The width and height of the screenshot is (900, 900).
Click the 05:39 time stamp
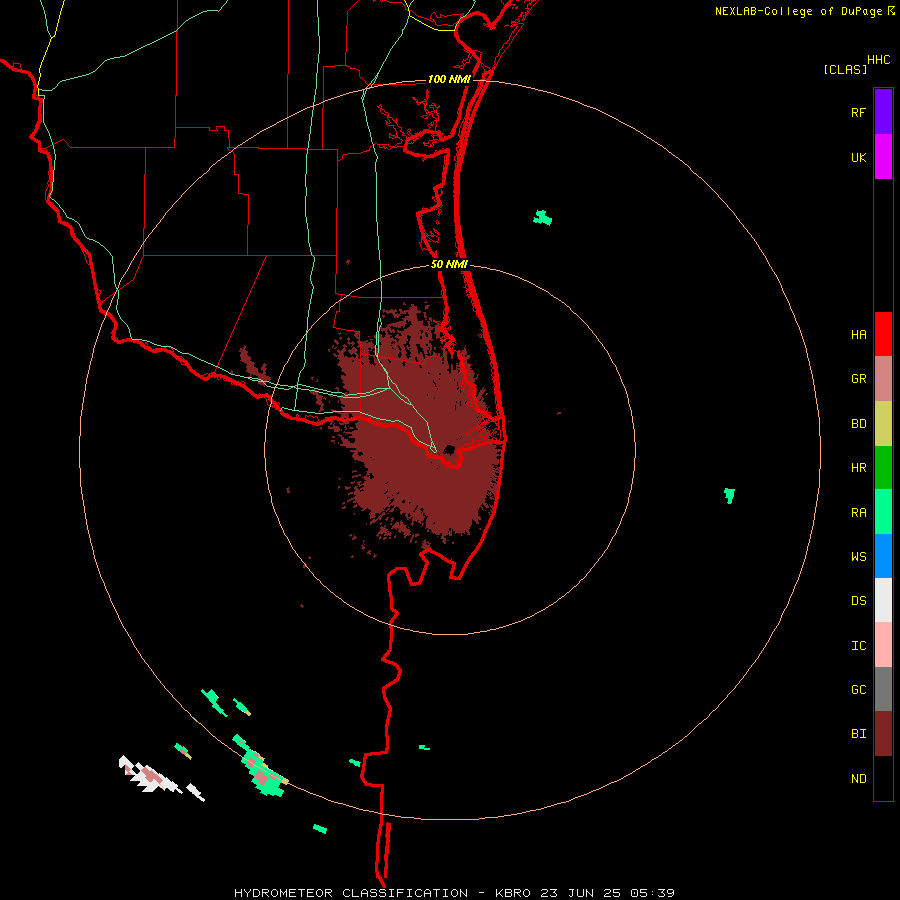[x=652, y=893]
